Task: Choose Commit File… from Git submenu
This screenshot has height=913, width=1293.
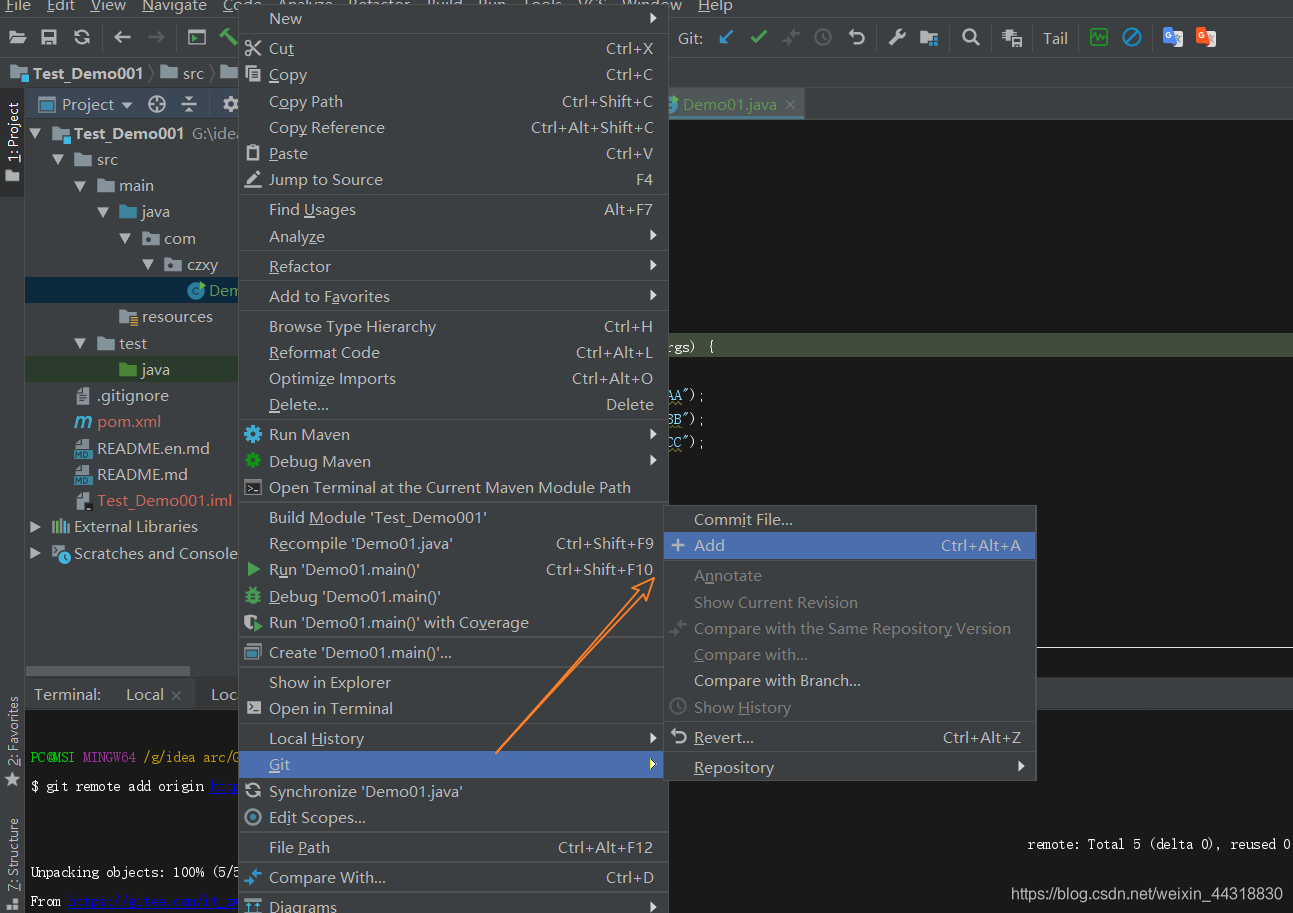Action: point(850,519)
